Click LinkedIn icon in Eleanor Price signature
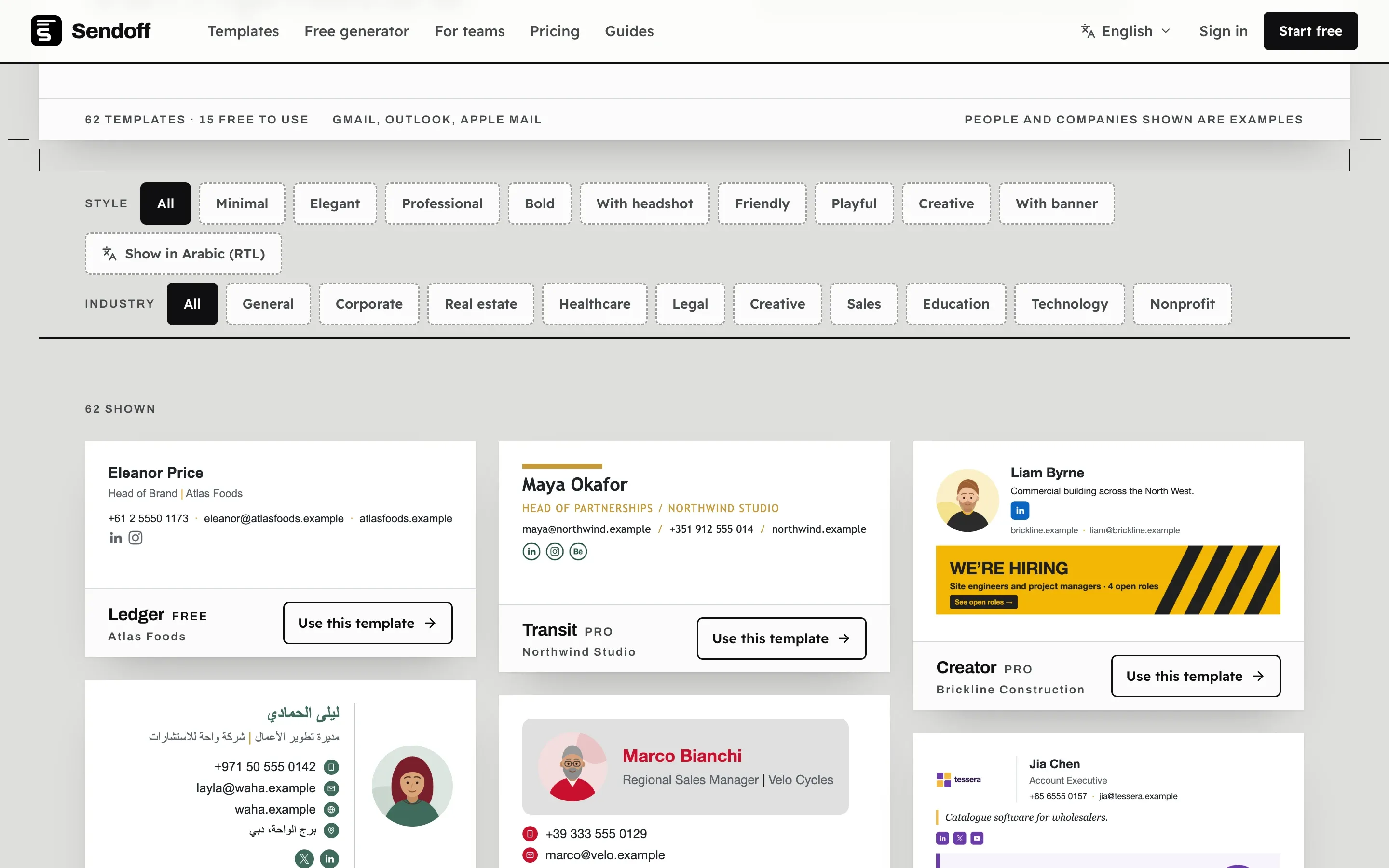Image resolution: width=1389 pixels, height=868 pixels. click(116, 538)
